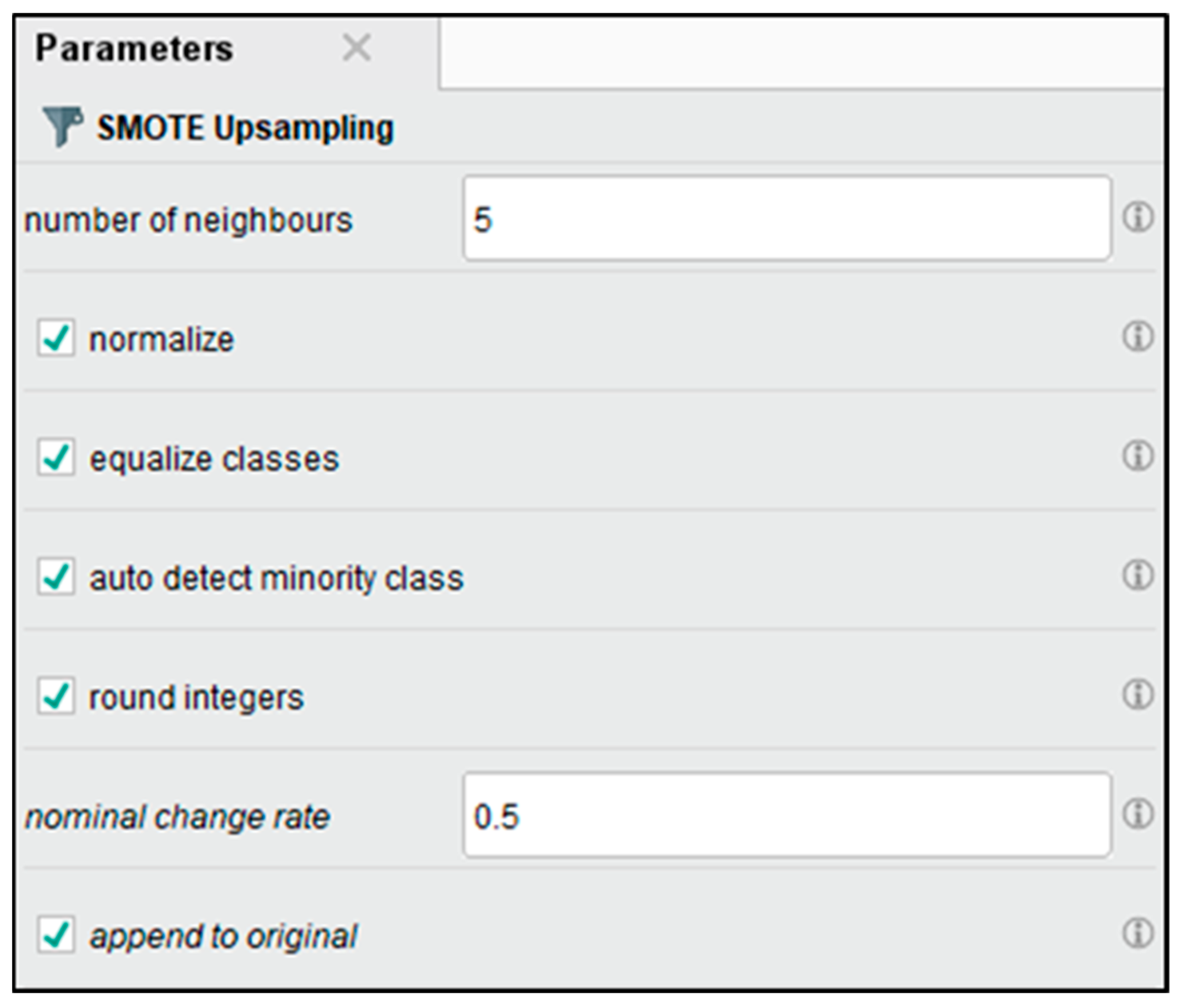Click the nominal change rate field

coord(787,816)
